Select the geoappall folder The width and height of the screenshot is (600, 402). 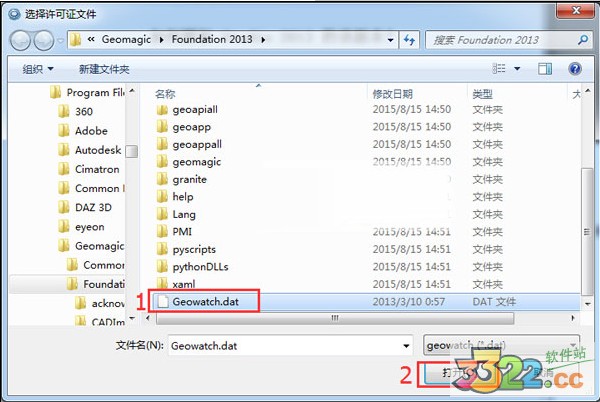(197, 145)
